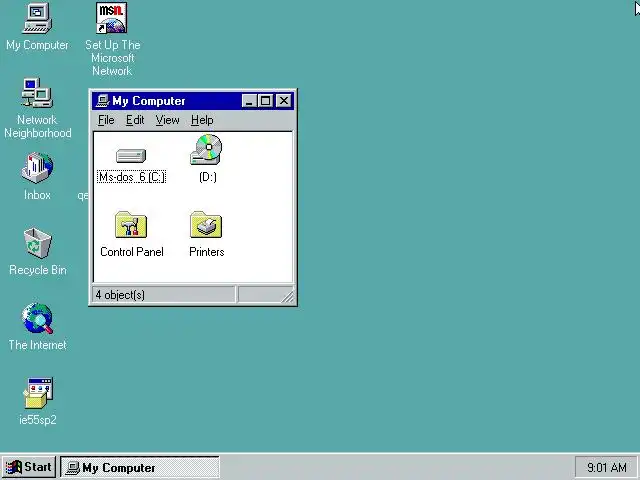Screen dimensions: 640x480
Task: Open the View menu
Action: (167, 120)
